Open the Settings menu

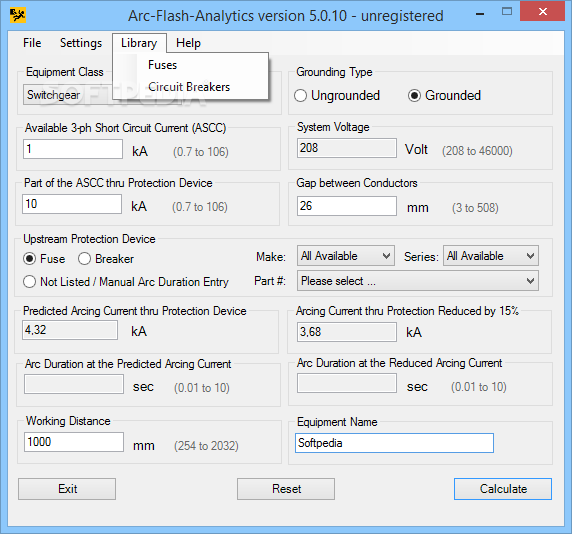81,43
